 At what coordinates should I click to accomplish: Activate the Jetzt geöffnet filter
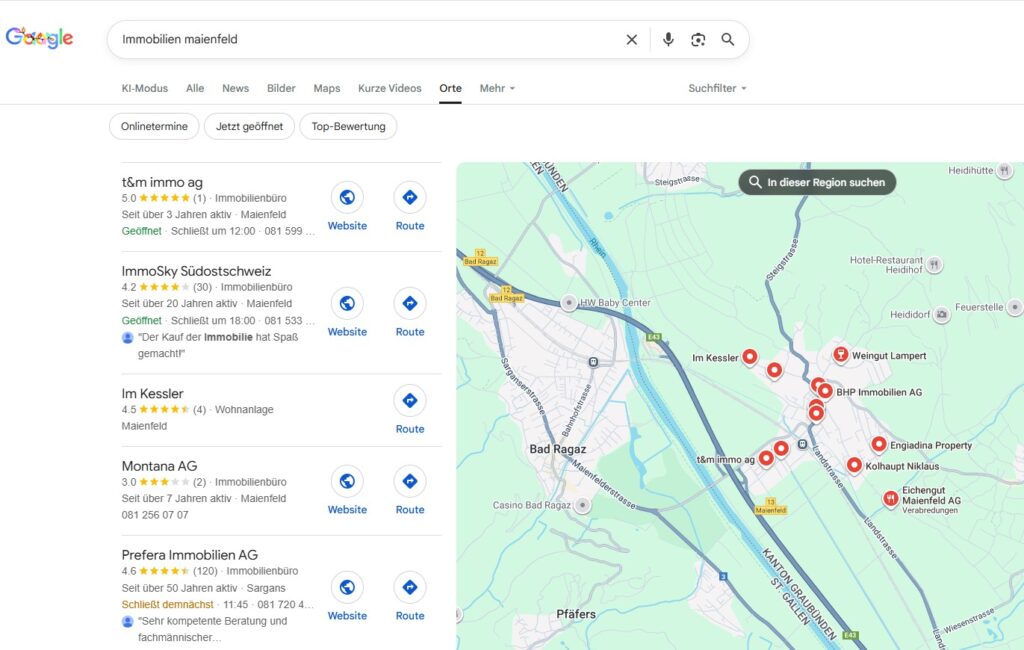(x=249, y=126)
